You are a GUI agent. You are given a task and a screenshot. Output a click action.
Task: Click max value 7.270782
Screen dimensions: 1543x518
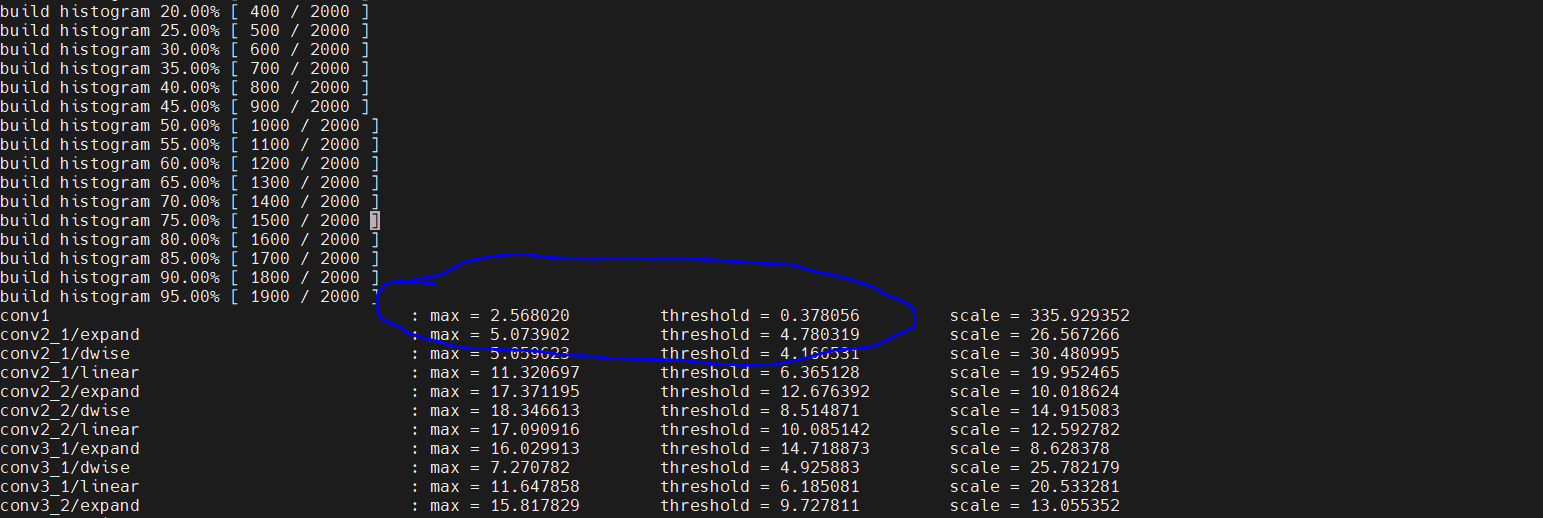point(530,467)
